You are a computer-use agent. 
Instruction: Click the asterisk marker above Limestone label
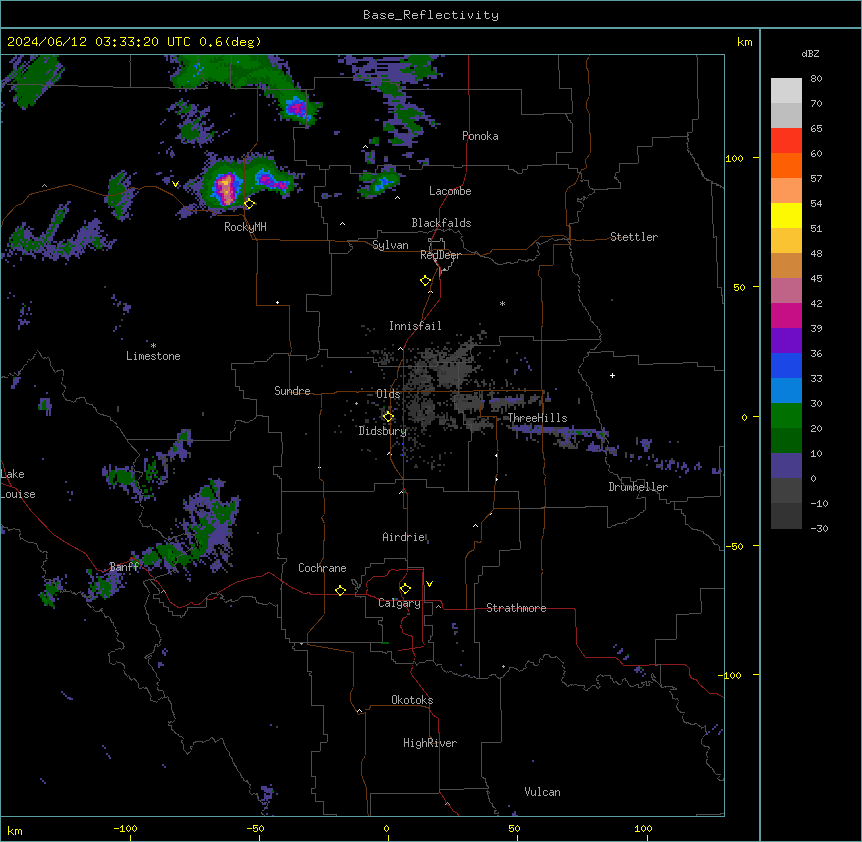pyautogui.click(x=153, y=346)
